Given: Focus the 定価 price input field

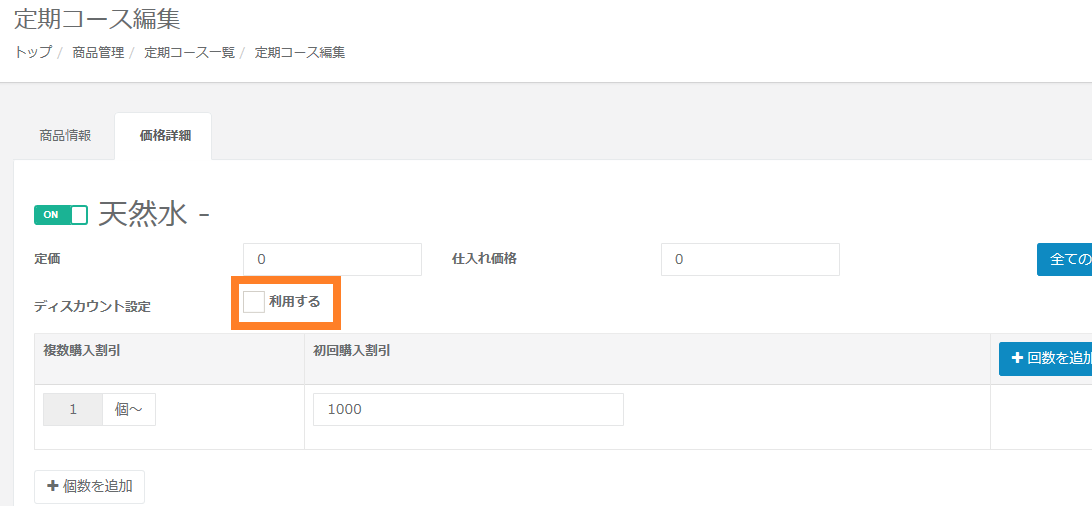Looking at the screenshot, I should [332, 259].
